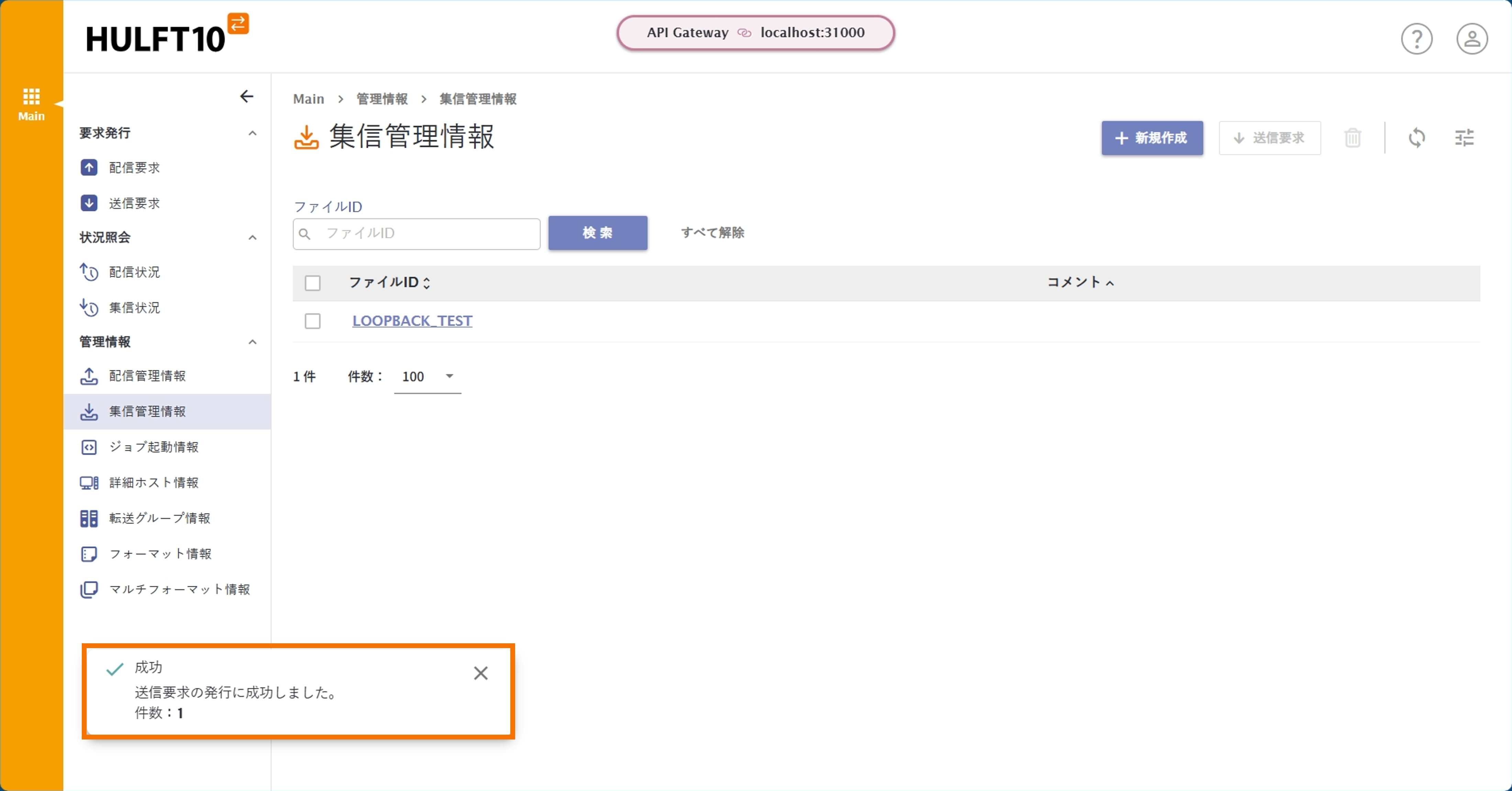Collapse the 要求発行 section
1512x791 pixels.
252,133
